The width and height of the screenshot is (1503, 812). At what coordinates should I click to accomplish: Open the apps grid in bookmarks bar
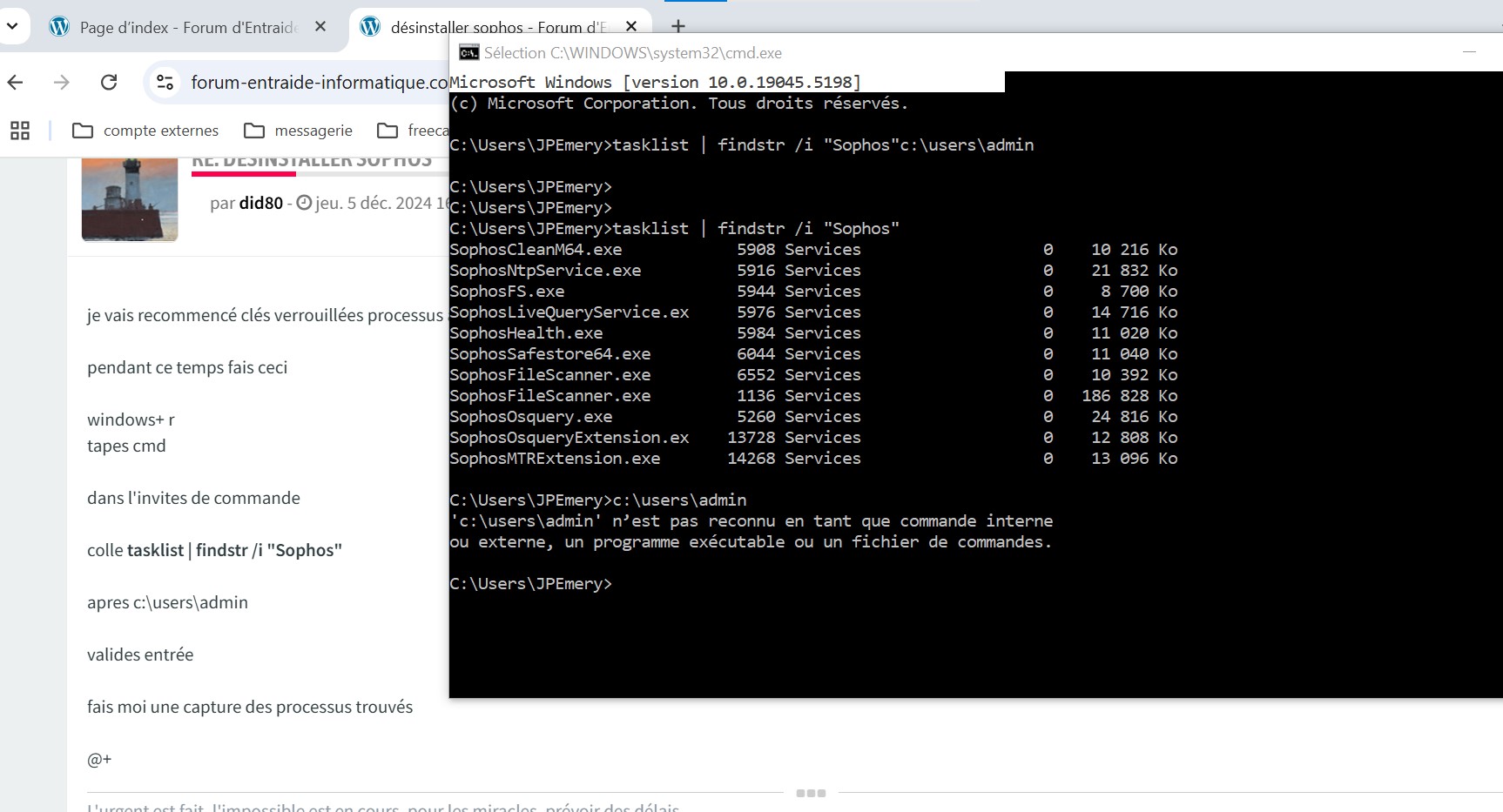20,131
